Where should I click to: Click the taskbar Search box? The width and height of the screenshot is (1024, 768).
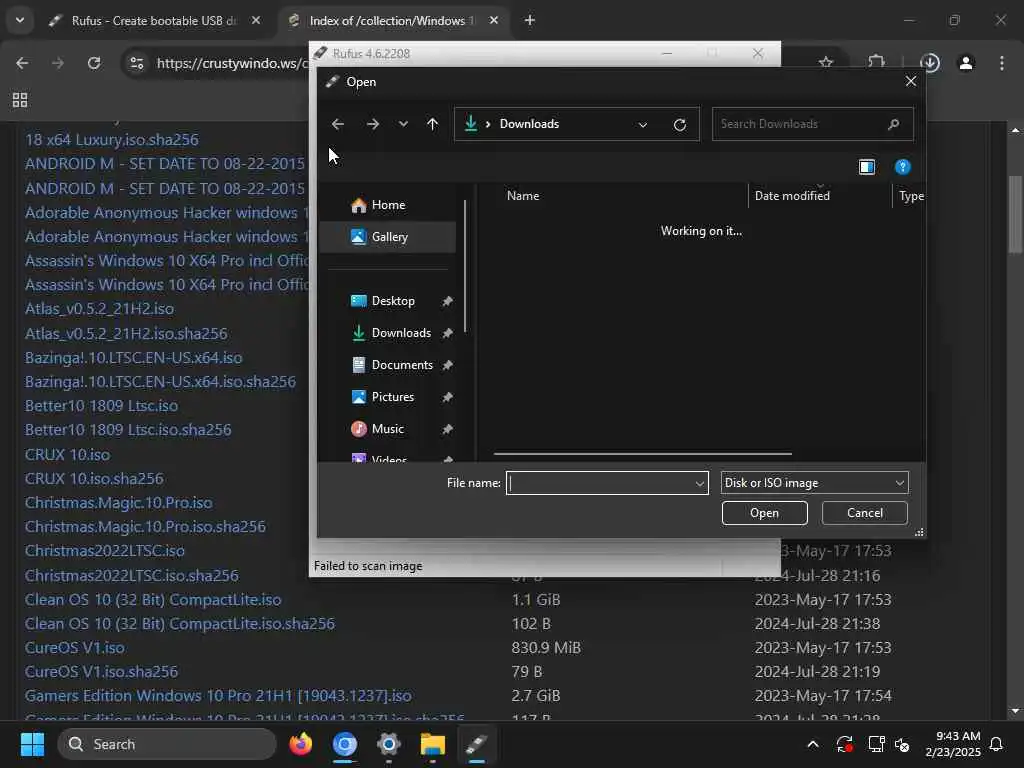(167, 744)
